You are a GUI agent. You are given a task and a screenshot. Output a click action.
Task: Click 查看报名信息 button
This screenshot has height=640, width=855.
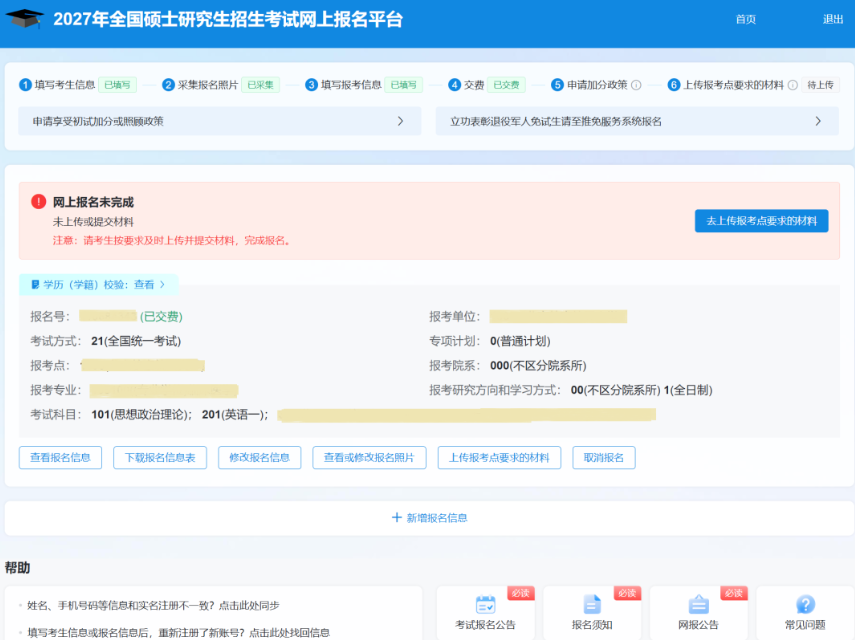(60, 457)
